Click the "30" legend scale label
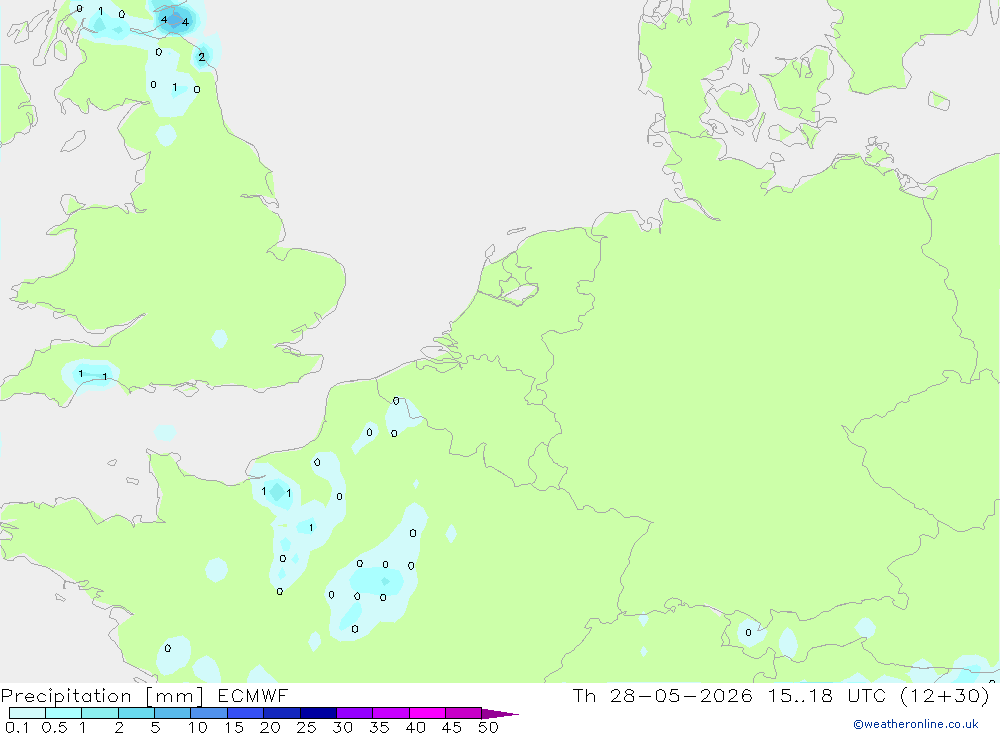 (x=342, y=727)
